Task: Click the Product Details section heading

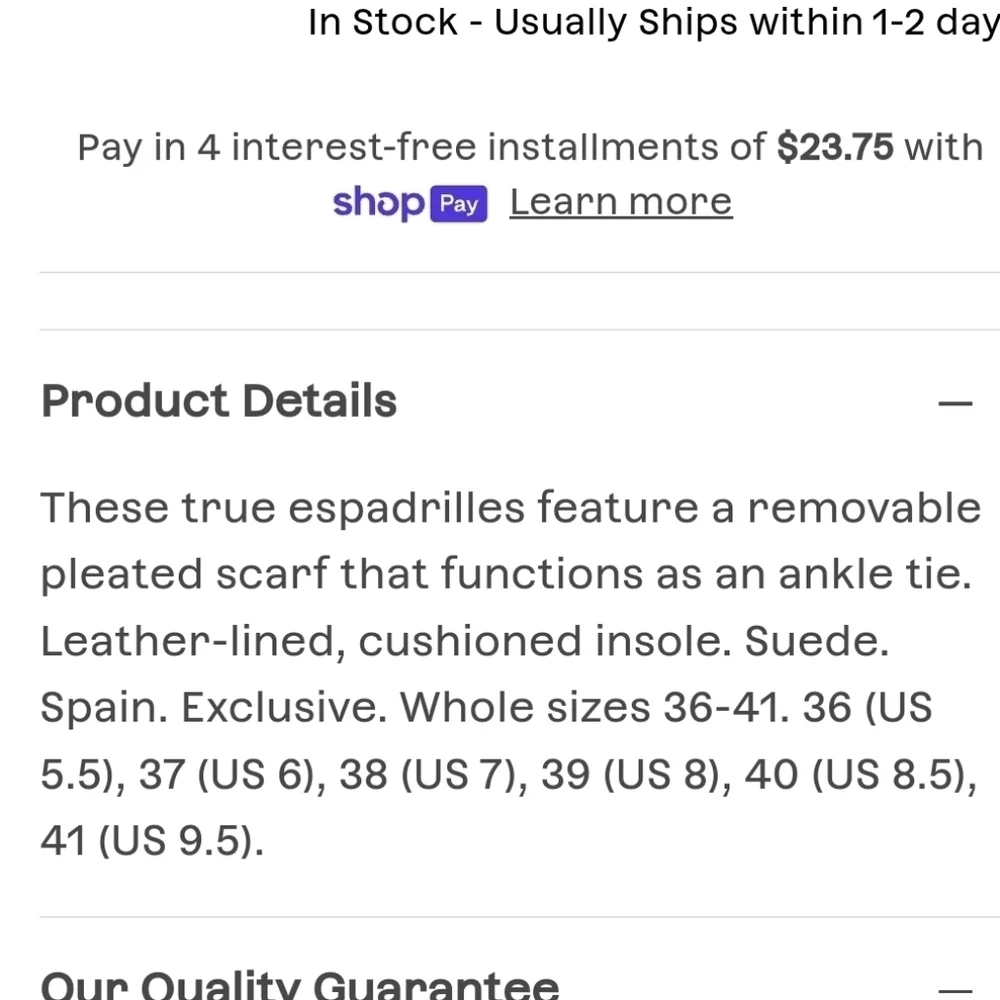Action: click(219, 401)
